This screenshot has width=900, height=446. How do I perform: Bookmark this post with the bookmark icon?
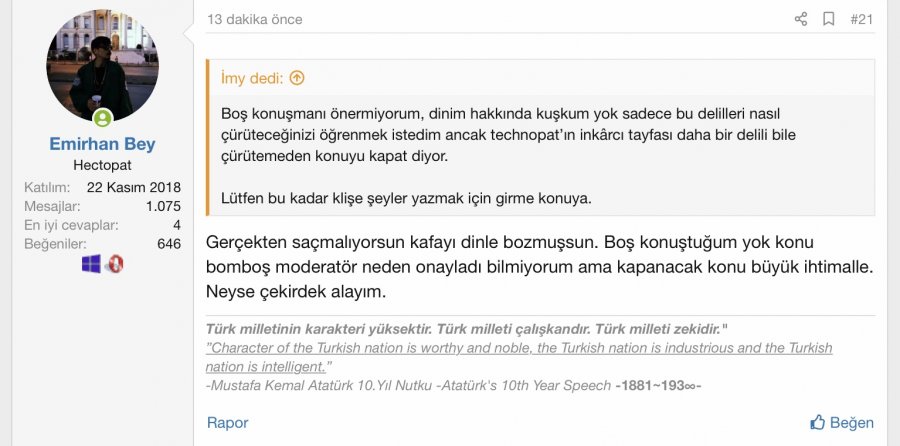coord(829,19)
